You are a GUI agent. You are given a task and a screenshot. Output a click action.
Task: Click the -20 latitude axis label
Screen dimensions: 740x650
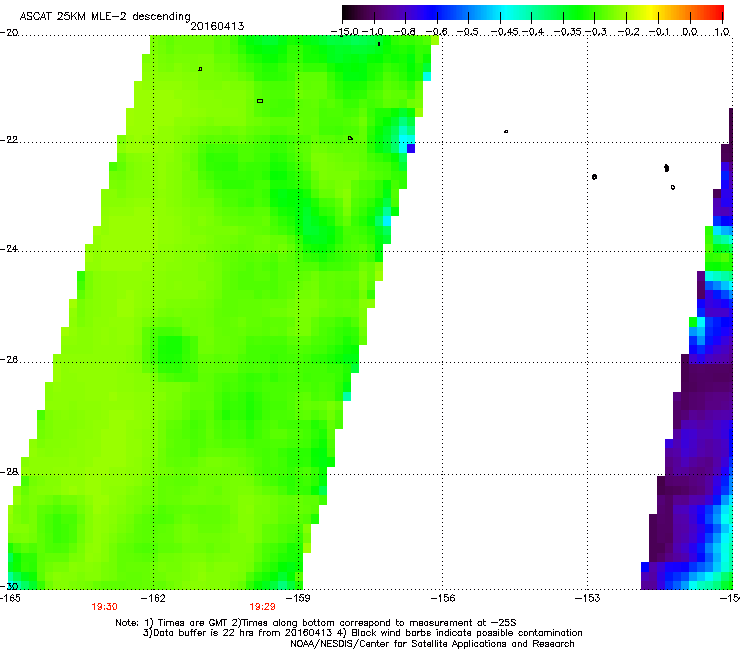click(9, 33)
